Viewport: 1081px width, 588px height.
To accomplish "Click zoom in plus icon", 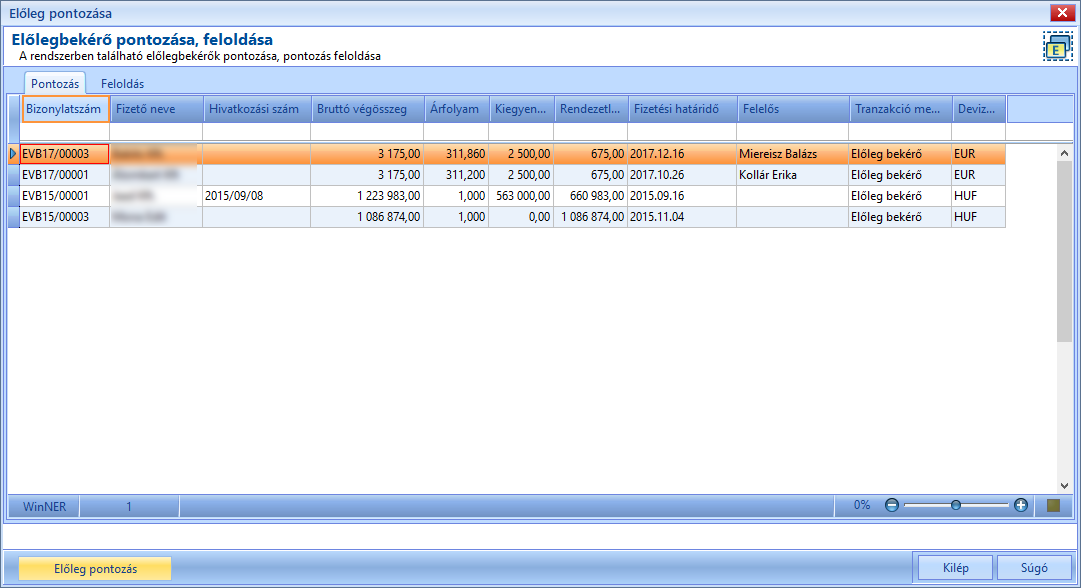I will pyautogui.click(x=1021, y=505).
